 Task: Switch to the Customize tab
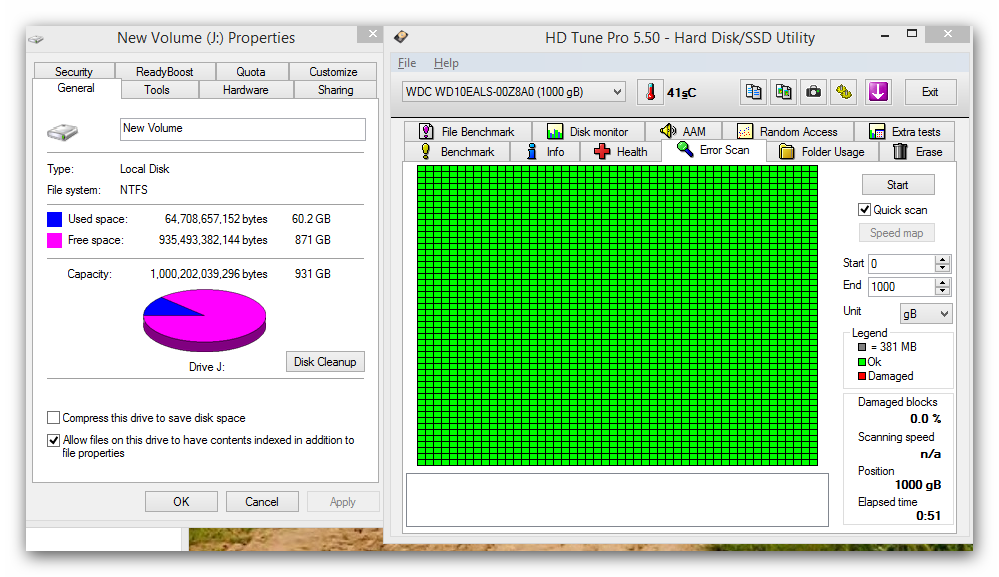[333, 71]
